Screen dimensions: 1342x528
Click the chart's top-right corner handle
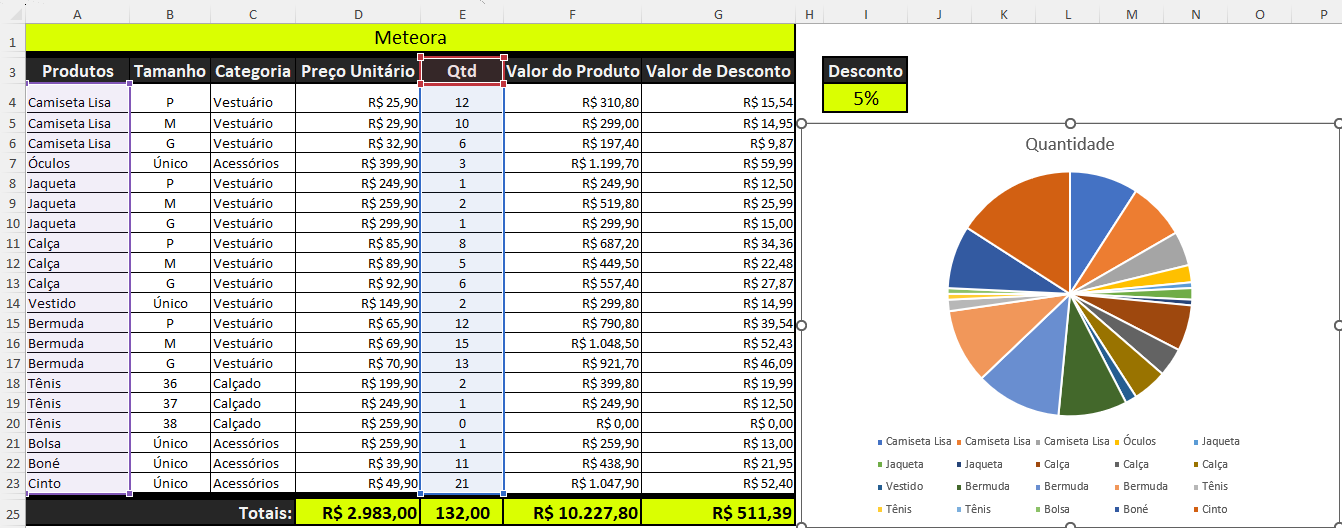point(1338,123)
